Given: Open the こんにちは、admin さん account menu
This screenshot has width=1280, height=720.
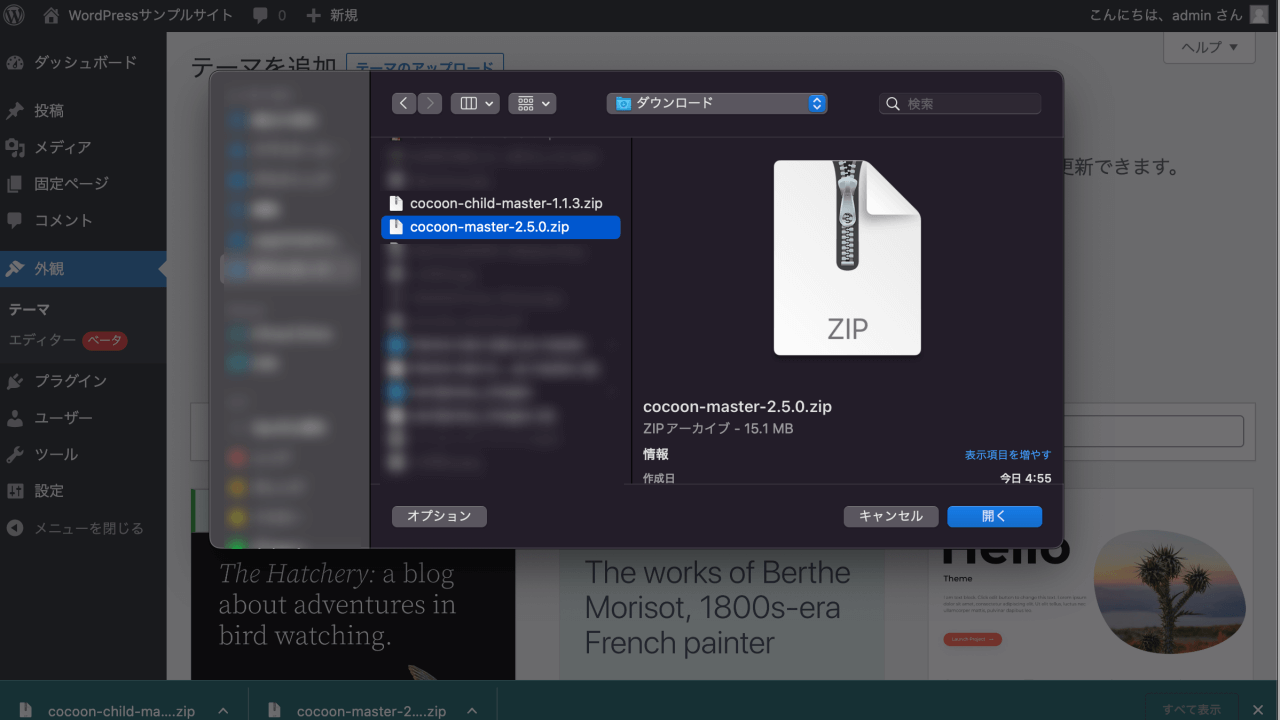Looking at the screenshot, I should pos(1179,15).
